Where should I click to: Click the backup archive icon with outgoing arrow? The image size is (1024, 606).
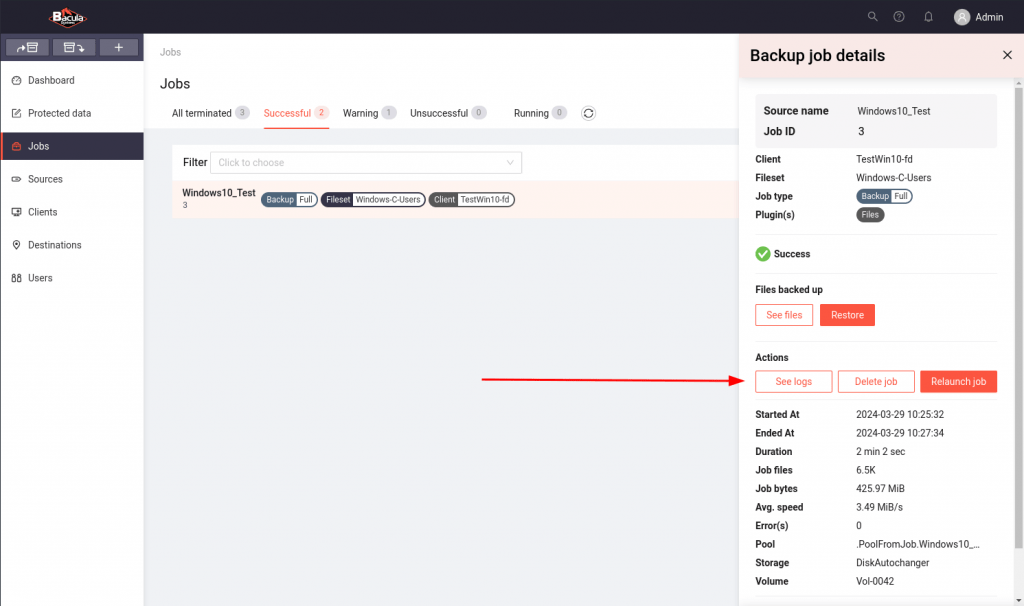tap(27, 47)
